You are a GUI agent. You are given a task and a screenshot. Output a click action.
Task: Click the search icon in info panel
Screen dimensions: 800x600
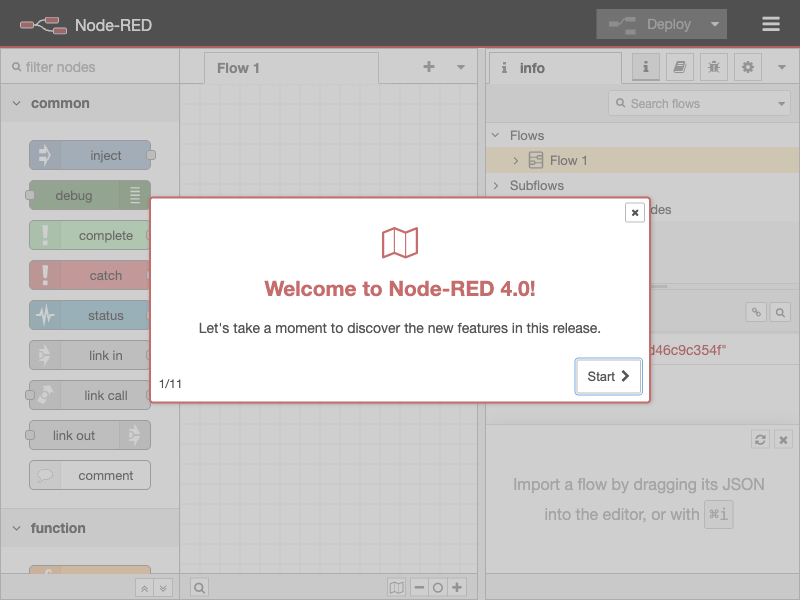780,312
